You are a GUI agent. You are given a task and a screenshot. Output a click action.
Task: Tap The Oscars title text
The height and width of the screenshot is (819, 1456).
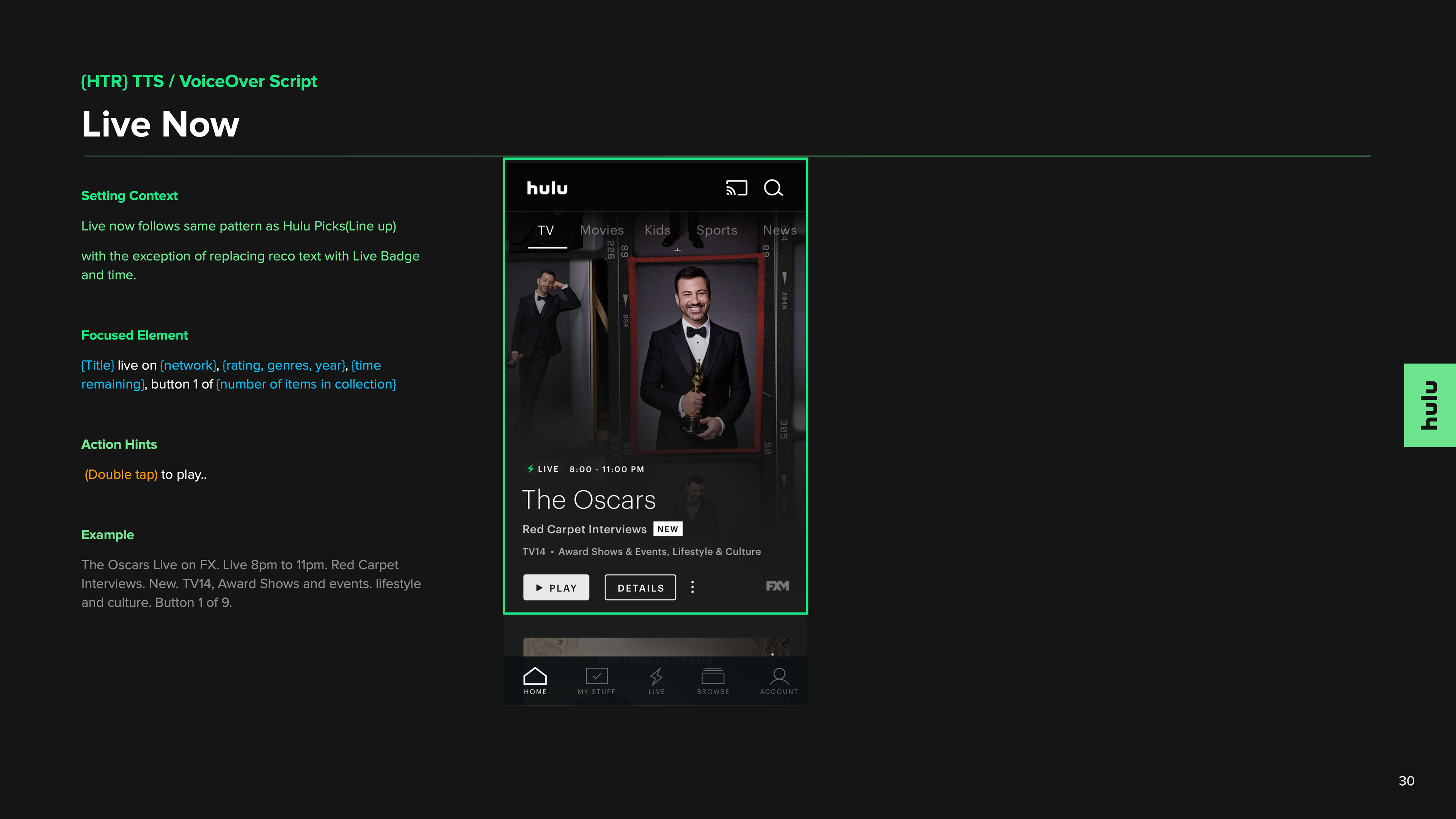[588, 500]
